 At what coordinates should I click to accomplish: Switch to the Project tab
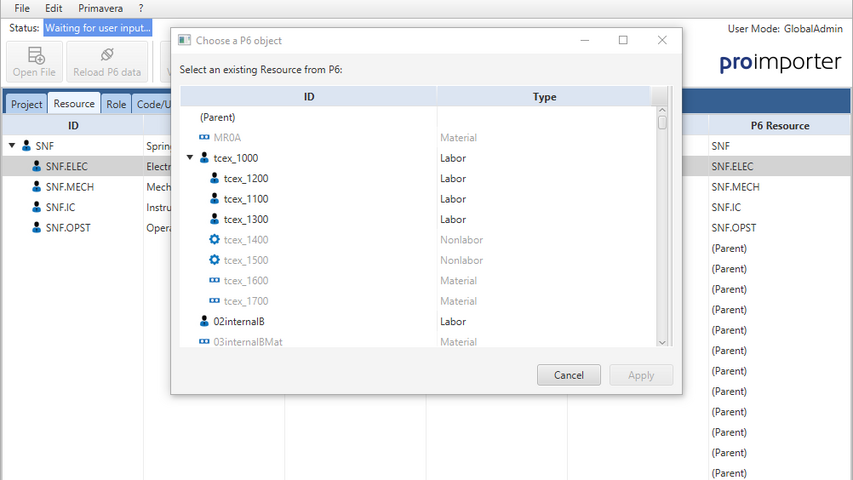point(27,104)
